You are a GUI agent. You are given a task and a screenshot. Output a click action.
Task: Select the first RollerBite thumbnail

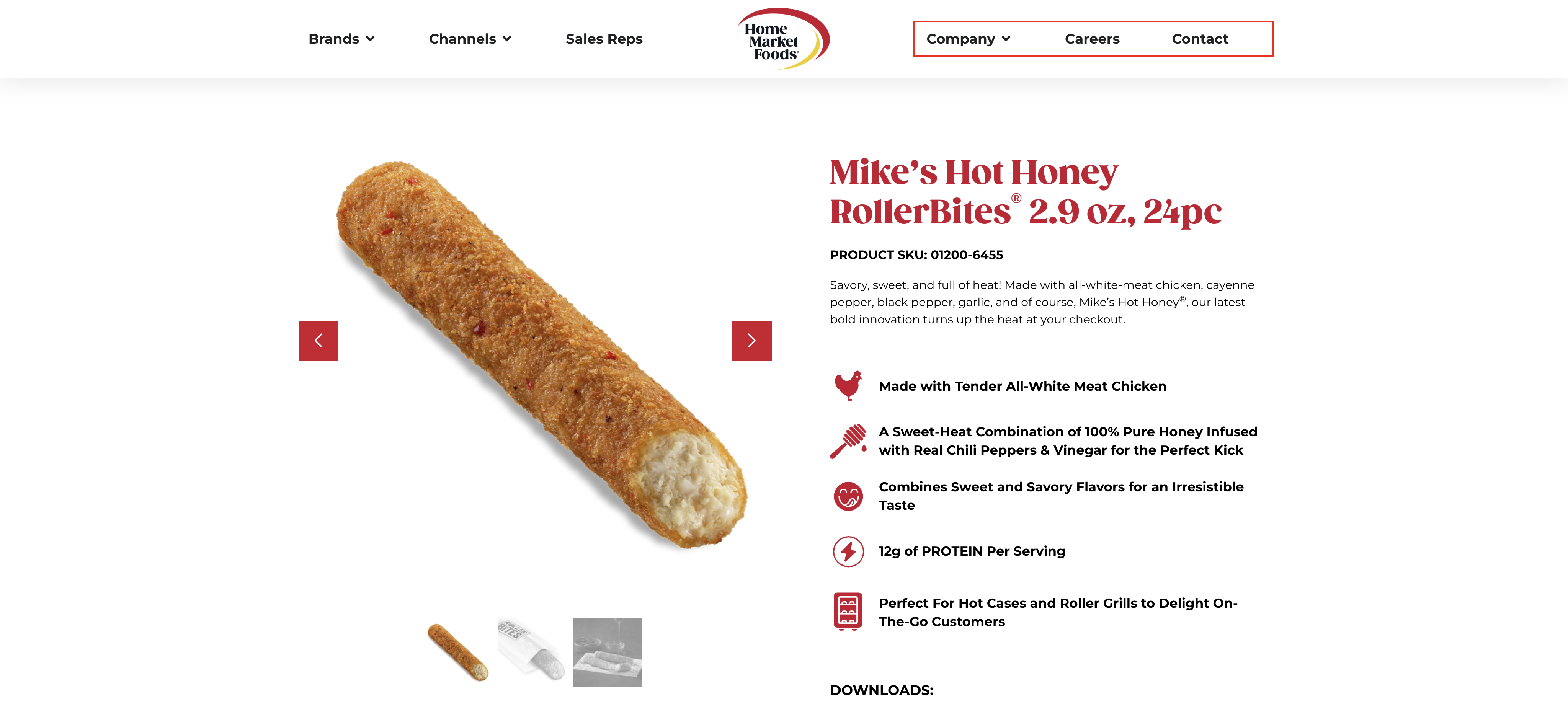point(458,653)
